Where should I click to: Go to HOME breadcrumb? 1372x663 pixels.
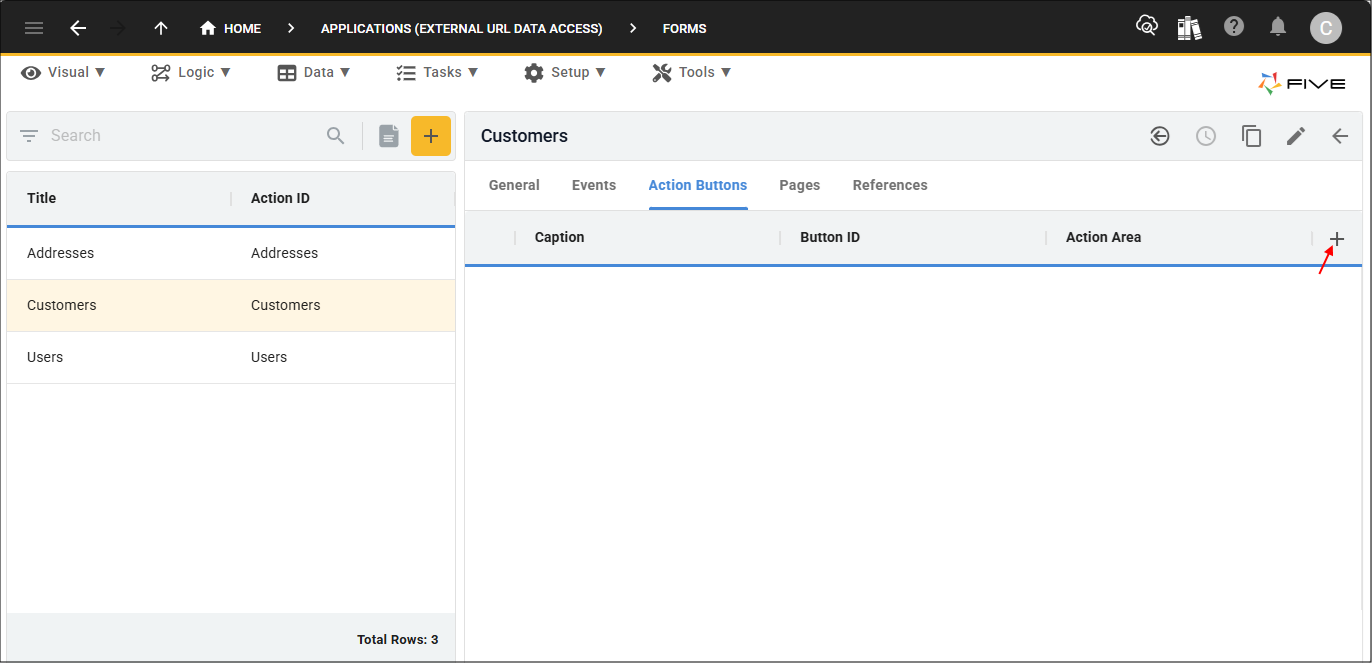click(x=231, y=28)
